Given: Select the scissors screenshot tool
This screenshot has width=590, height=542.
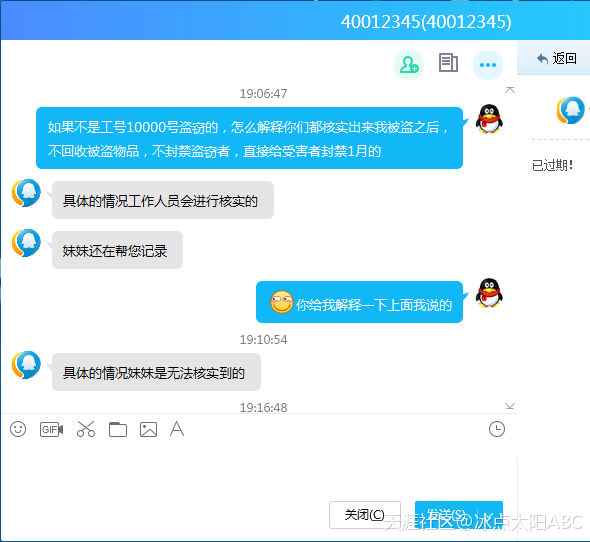Looking at the screenshot, I should pyautogui.click(x=86, y=429).
